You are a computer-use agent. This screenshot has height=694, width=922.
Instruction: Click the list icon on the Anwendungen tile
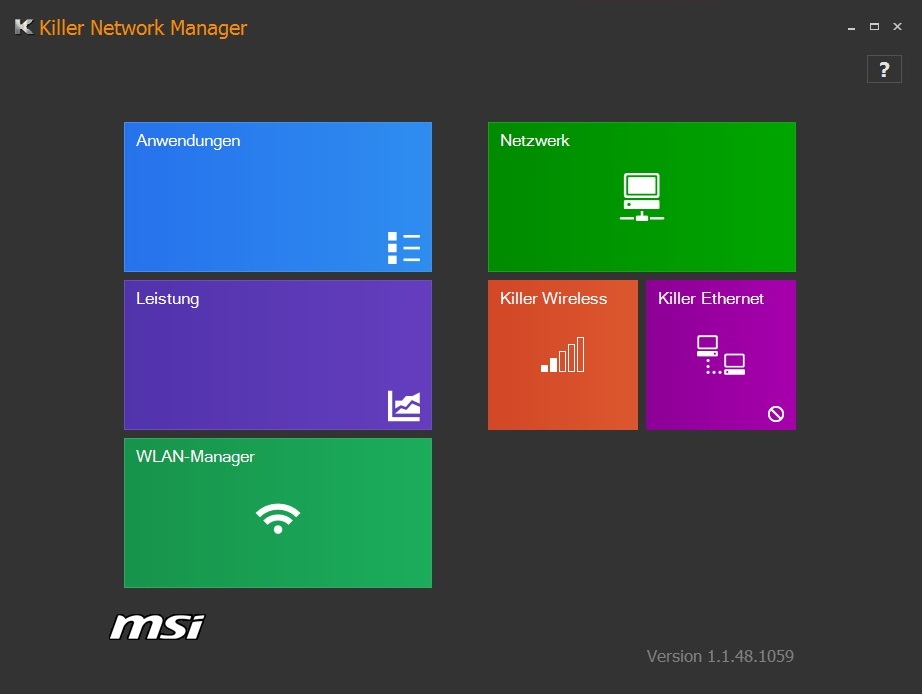[404, 246]
